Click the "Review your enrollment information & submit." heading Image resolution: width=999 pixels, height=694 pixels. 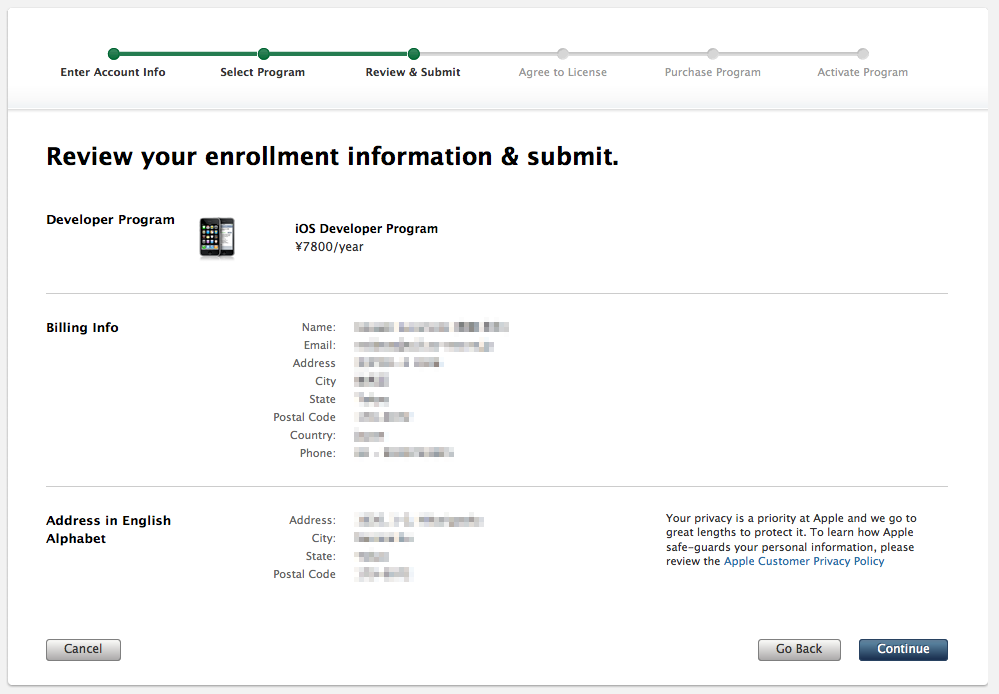(x=332, y=156)
